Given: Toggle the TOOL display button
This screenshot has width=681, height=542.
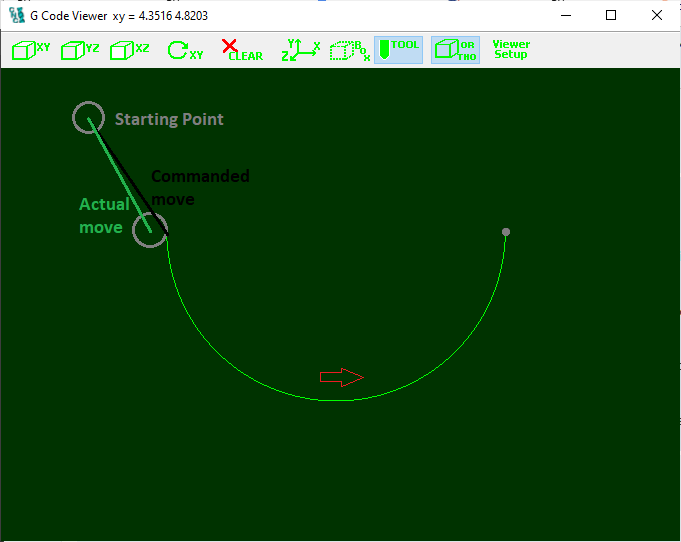Looking at the screenshot, I should (x=398, y=50).
